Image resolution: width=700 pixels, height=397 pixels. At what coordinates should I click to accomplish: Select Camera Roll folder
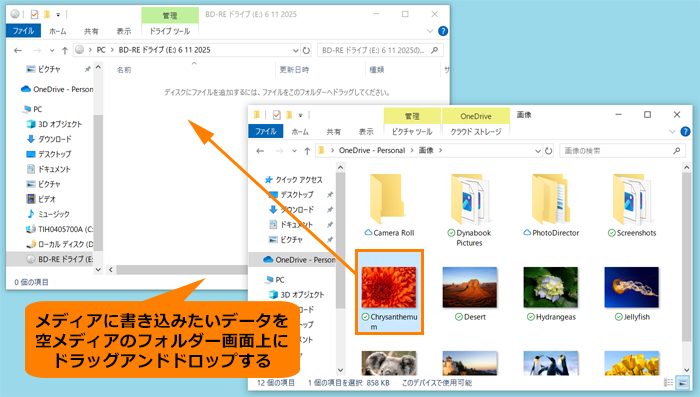point(389,205)
